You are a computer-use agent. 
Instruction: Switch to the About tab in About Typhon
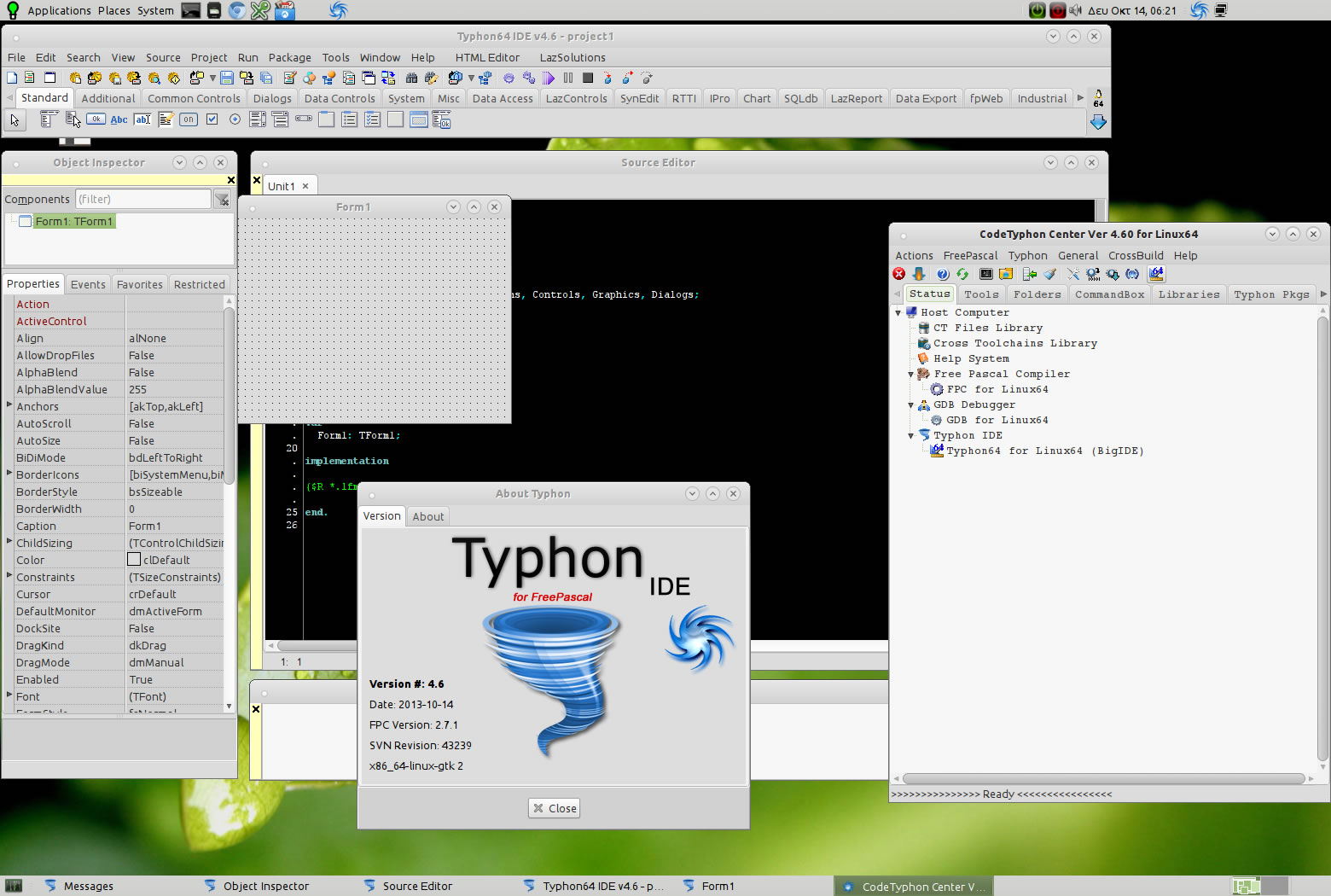tap(428, 517)
